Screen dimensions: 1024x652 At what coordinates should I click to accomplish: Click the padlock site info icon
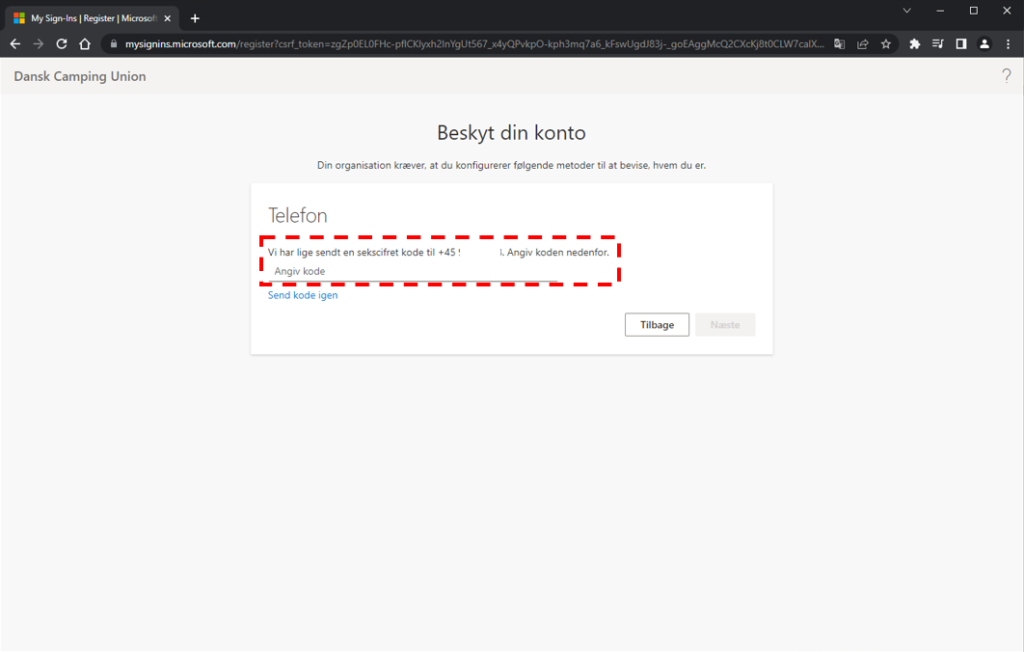pyautogui.click(x=114, y=44)
